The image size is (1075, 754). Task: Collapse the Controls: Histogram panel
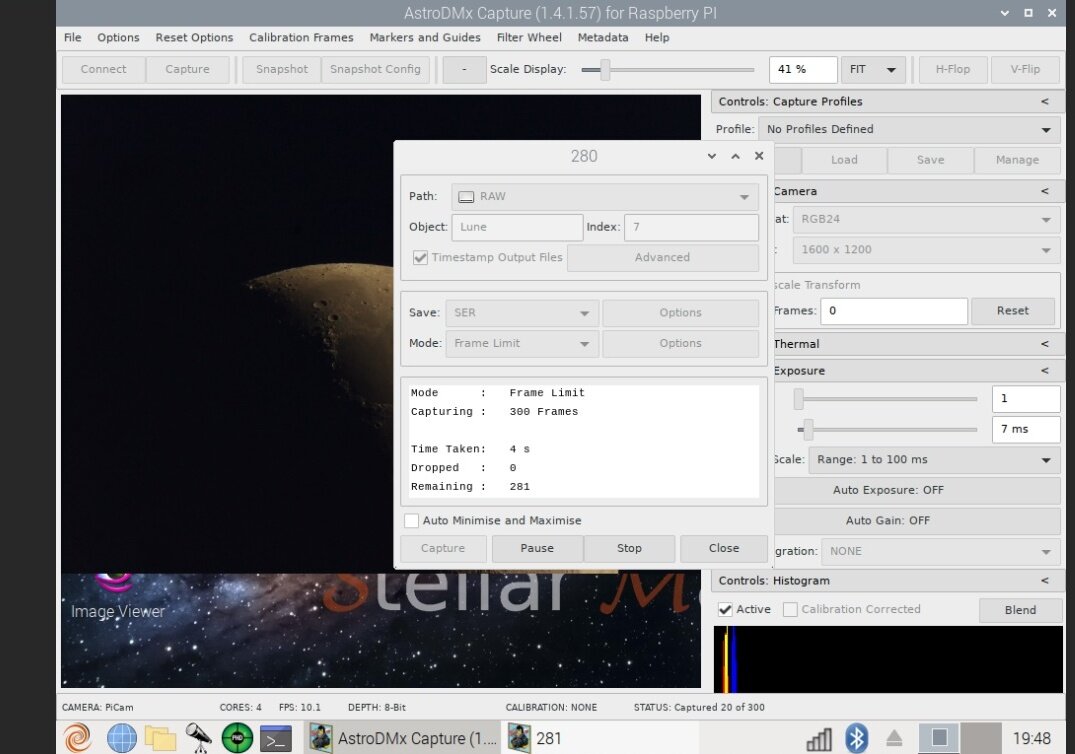[x=1045, y=581]
